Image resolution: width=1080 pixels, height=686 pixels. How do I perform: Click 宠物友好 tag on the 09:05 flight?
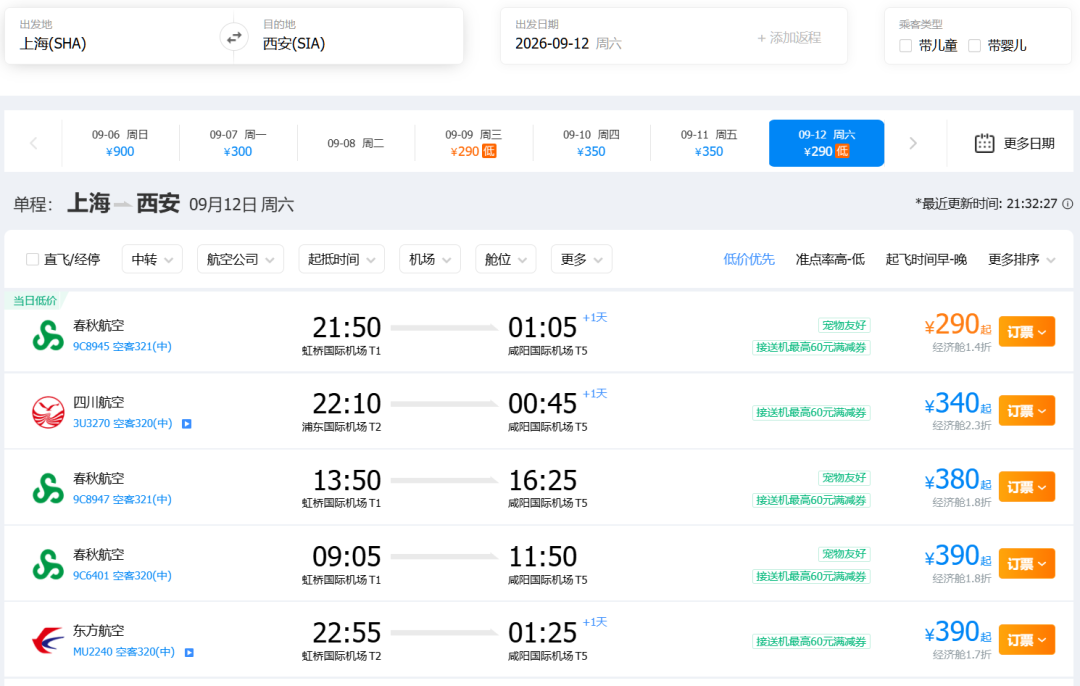point(844,554)
